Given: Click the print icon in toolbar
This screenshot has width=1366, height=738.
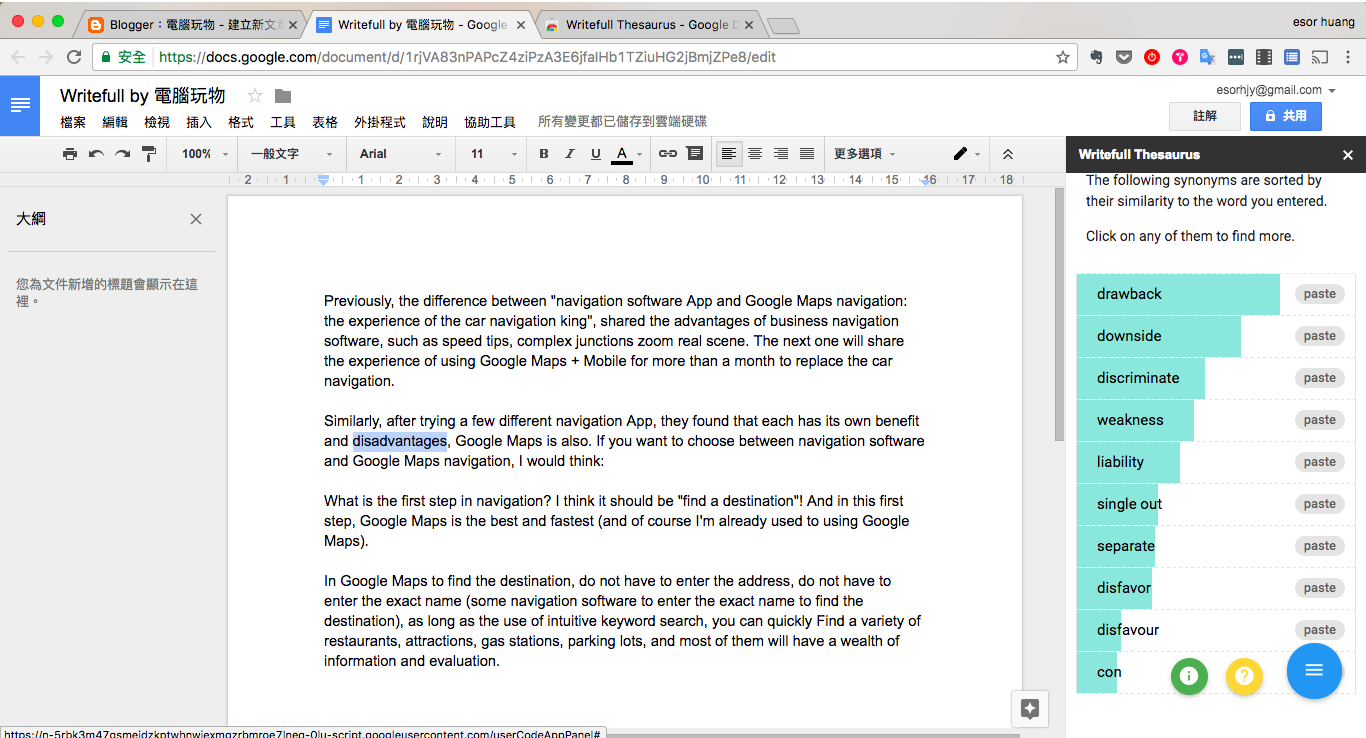Looking at the screenshot, I should click(x=69, y=154).
